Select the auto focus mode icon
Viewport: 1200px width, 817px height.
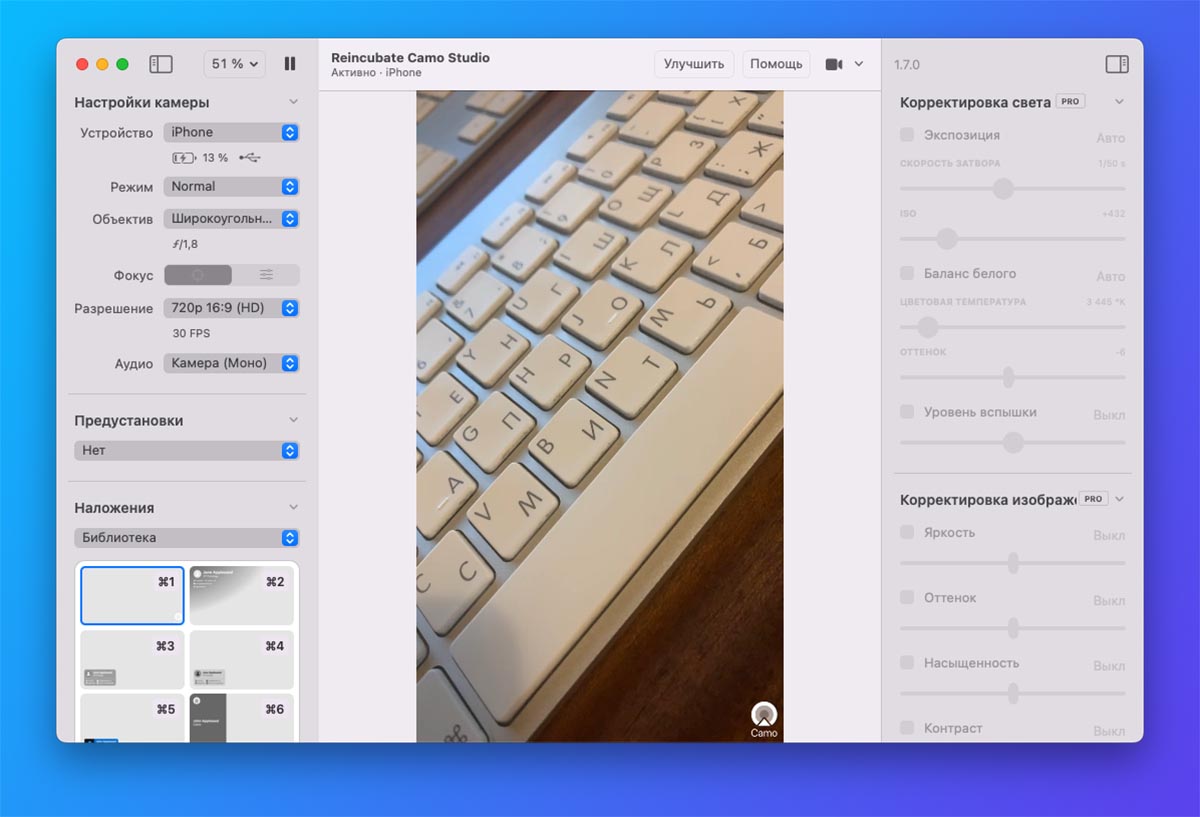198,275
